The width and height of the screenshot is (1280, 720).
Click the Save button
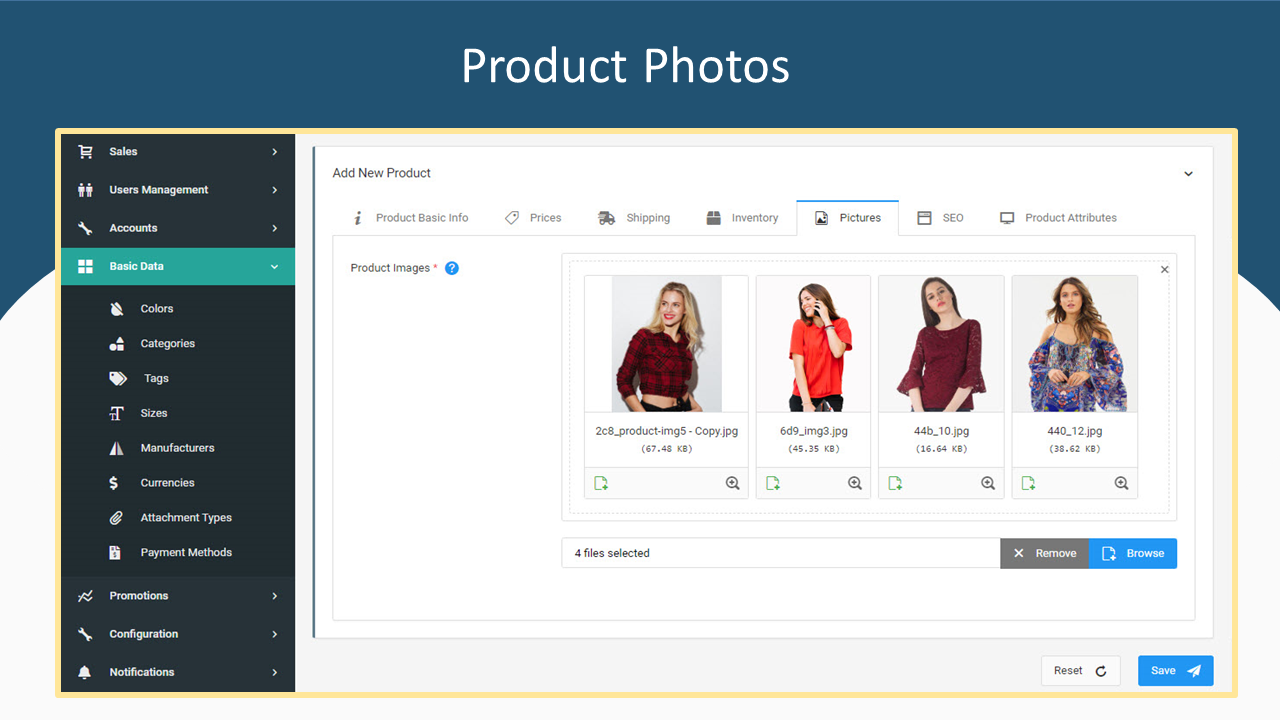pyautogui.click(x=1175, y=671)
